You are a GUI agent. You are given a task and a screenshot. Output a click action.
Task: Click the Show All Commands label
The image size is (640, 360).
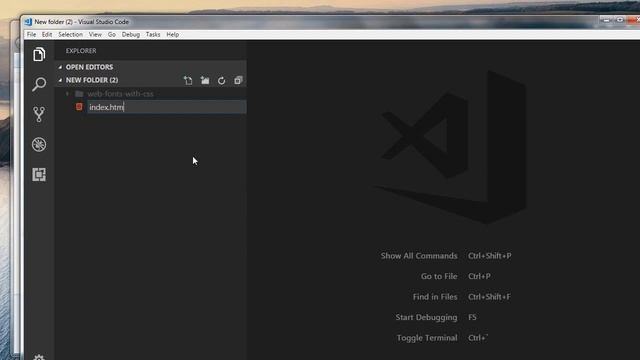[419, 256]
